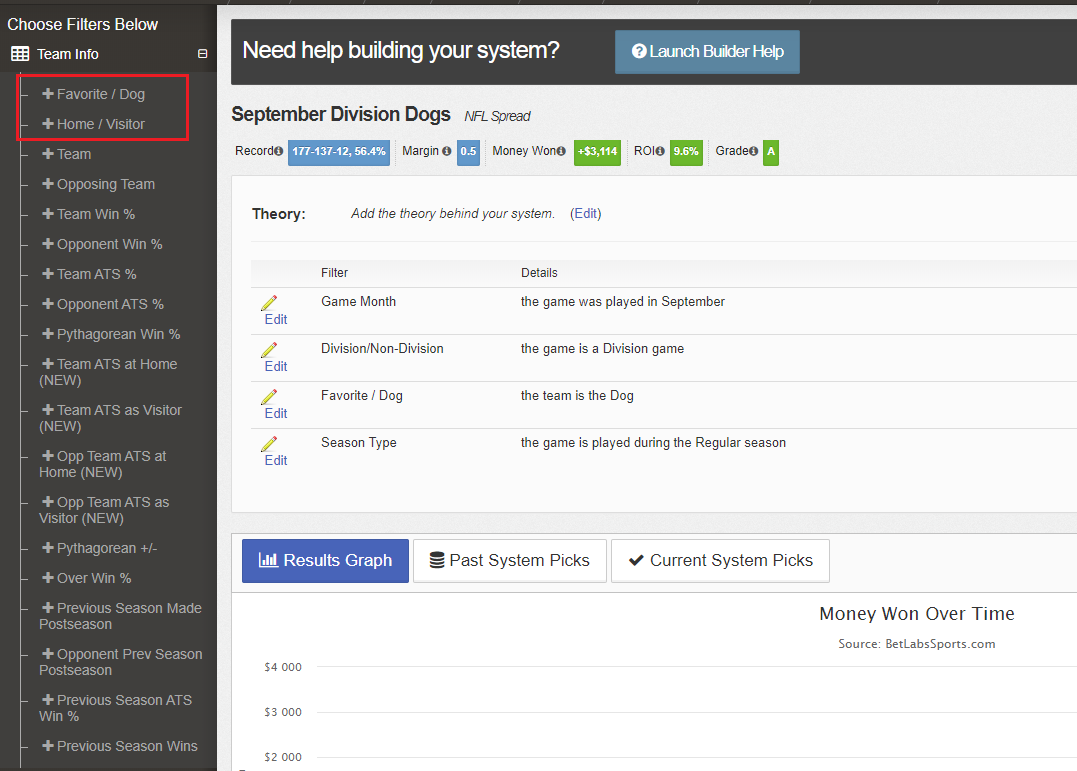
Task: Collapse the Team Info filter section
Action: [202, 54]
